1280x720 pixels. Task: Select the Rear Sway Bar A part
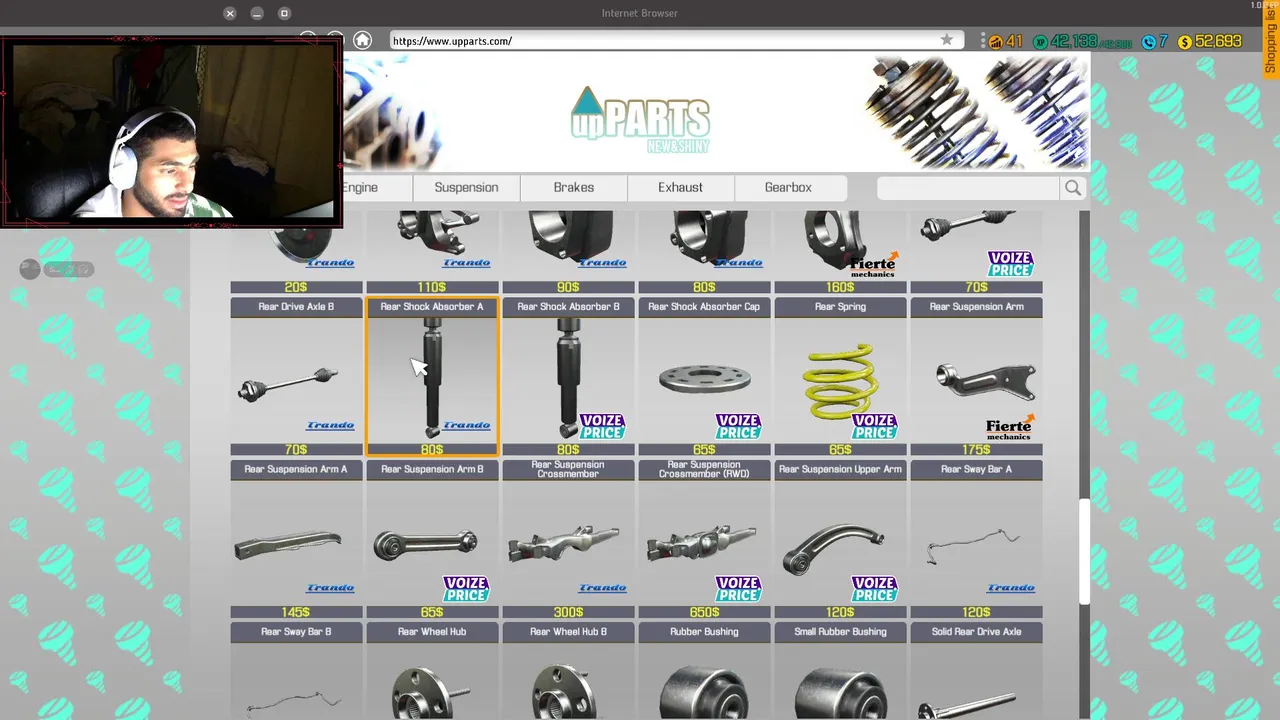pos(976,540)
